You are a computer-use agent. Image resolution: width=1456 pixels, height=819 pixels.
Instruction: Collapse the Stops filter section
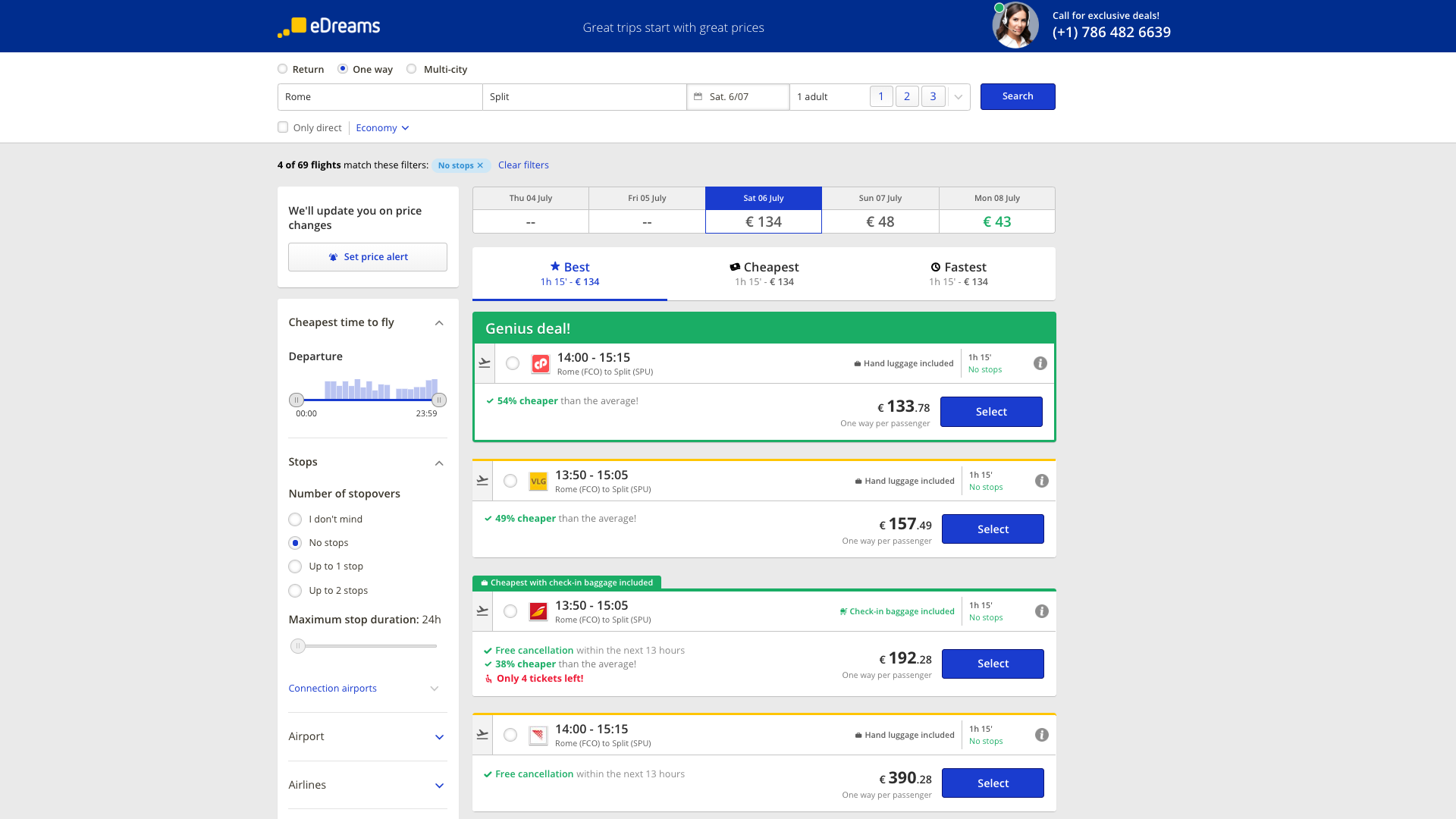click(x=439, y=463)
